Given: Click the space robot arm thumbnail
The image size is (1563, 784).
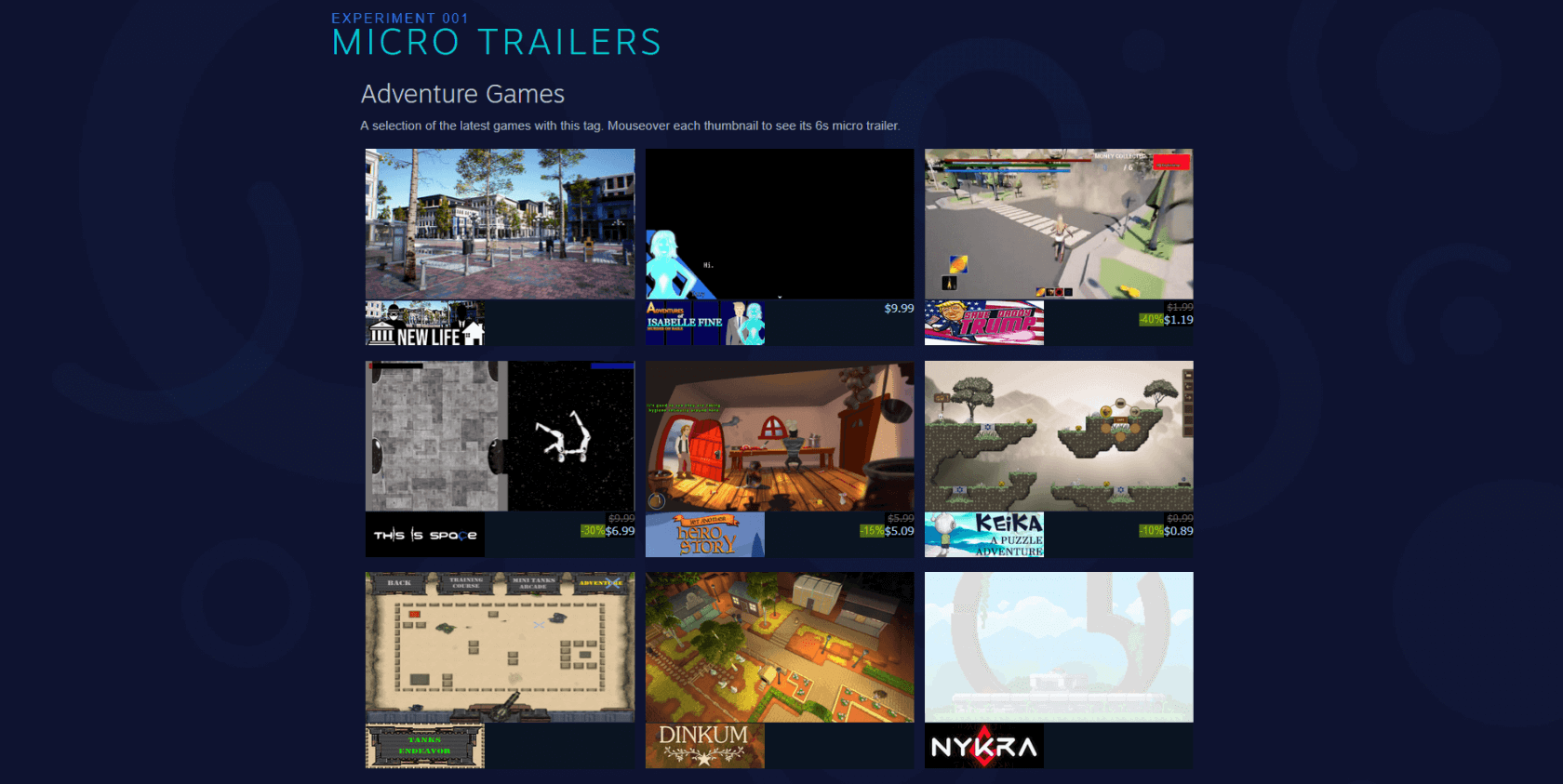Looking at the screenshot, I should pos(500,436).
